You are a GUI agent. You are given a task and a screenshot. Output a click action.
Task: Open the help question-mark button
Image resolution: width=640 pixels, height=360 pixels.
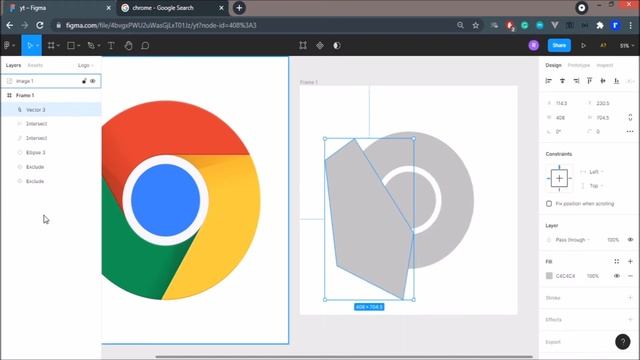pyautogui.click(x=622, y=342)
